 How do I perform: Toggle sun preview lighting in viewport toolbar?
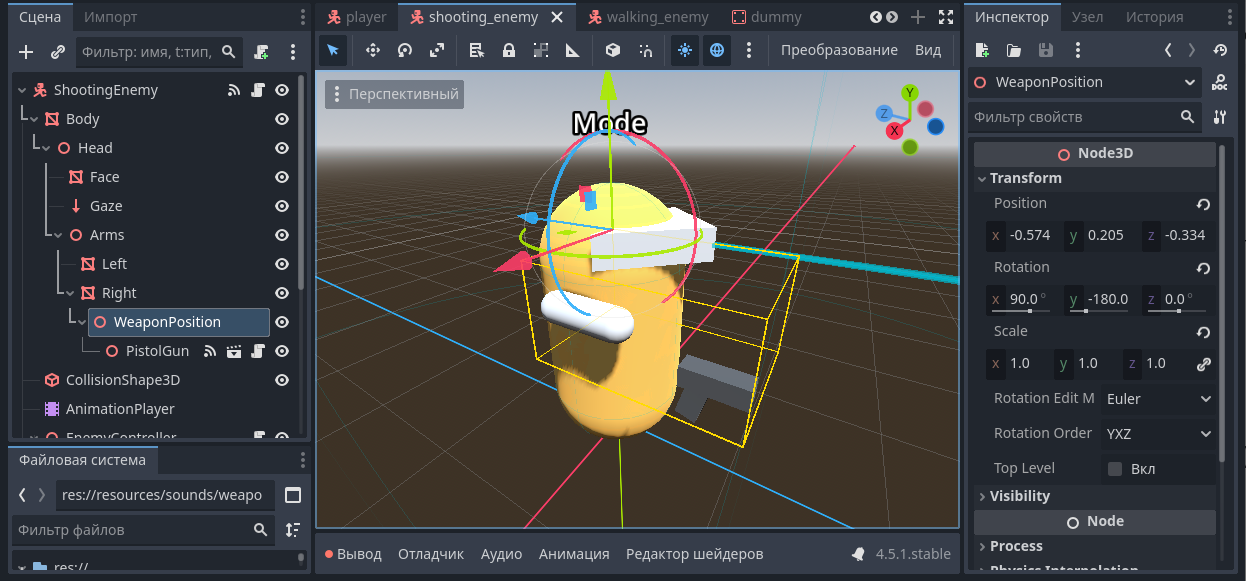click(684, 50)
